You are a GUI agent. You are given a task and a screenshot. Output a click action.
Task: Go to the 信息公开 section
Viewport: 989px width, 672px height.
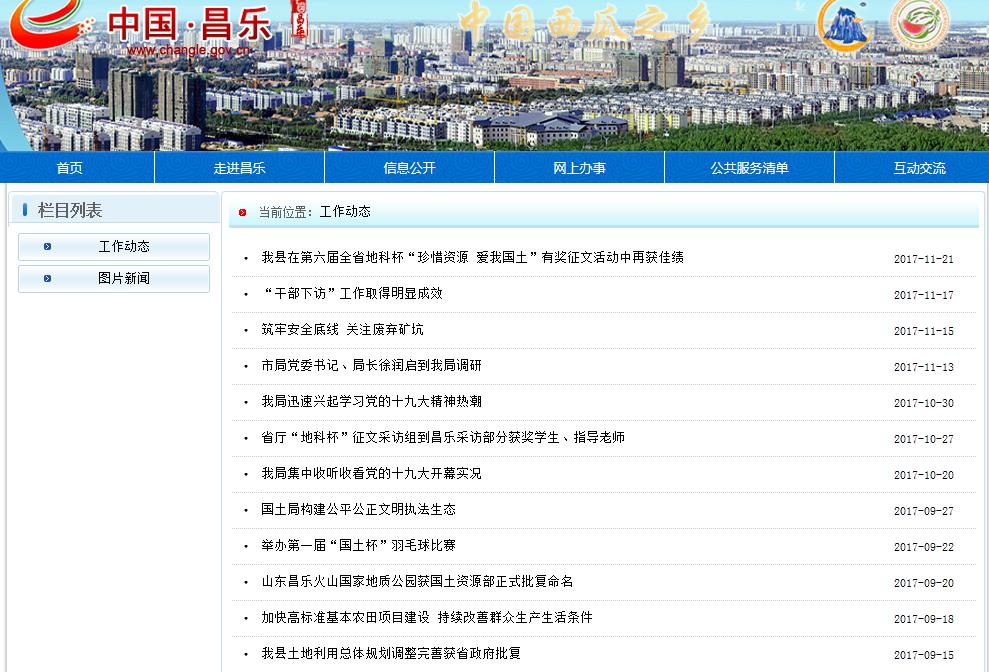point(410,168)
